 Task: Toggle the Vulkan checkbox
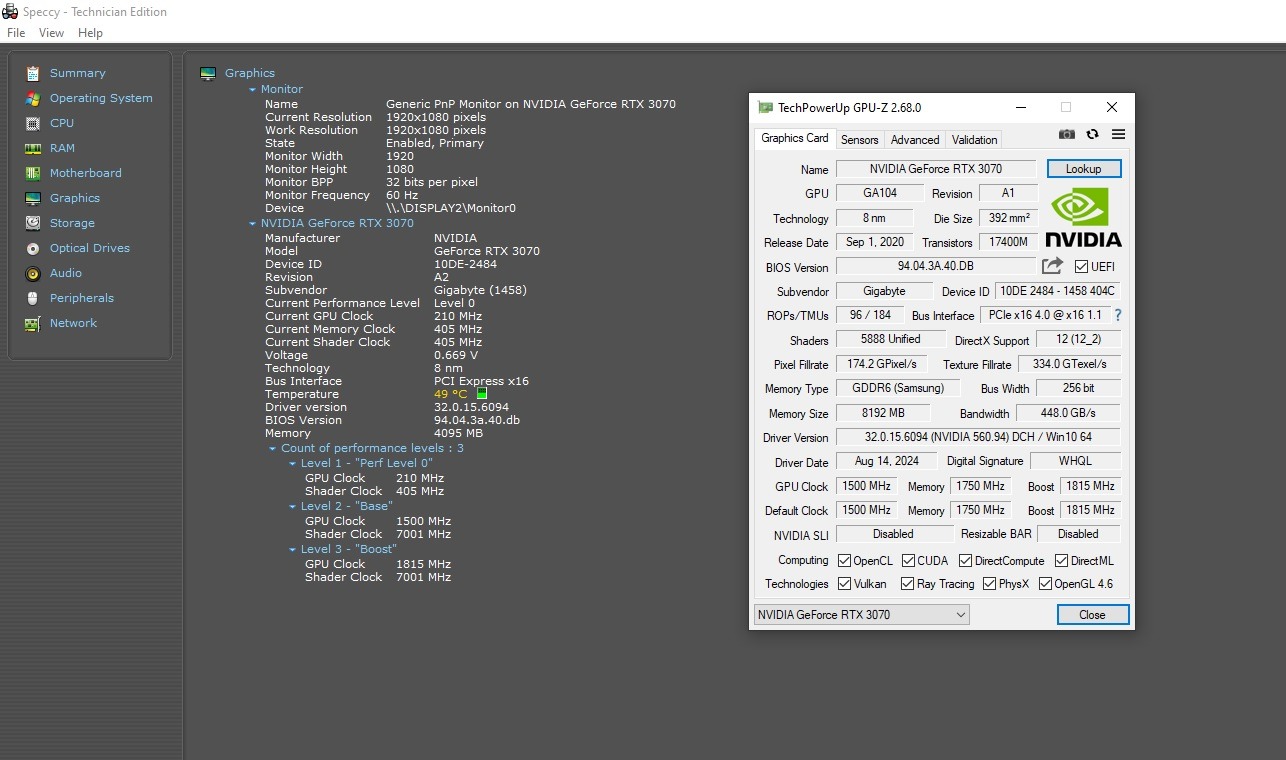coord(844,584)
